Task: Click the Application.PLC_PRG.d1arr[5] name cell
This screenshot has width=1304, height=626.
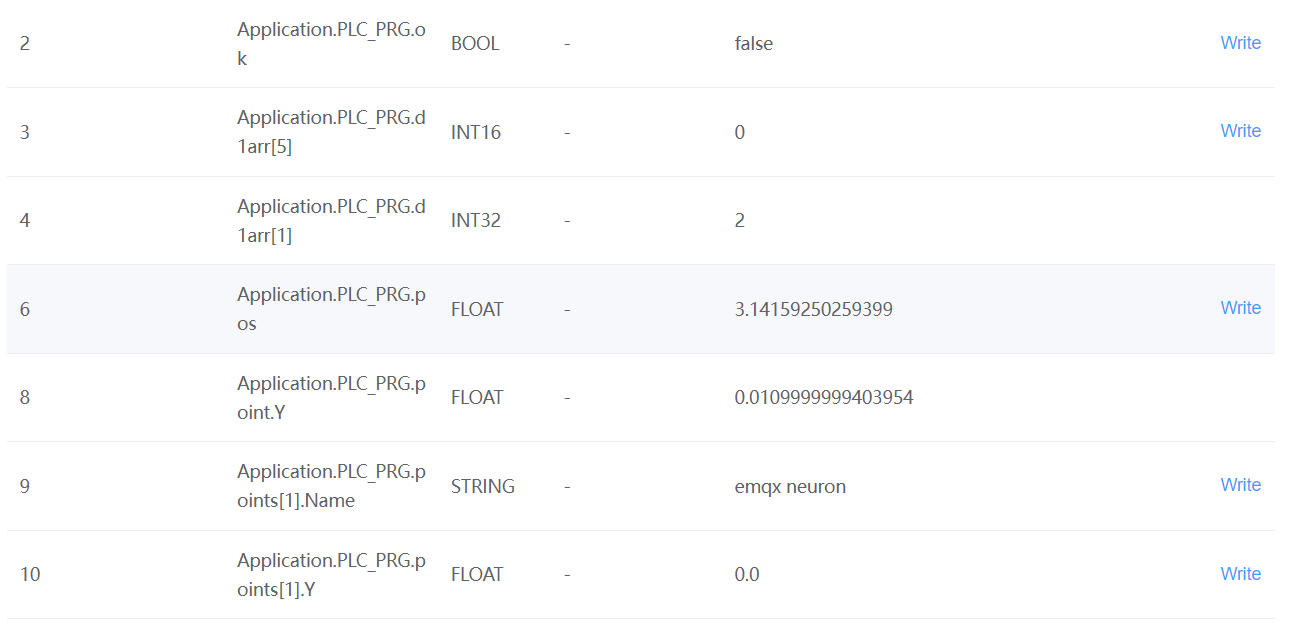Action: click(331, 132)
